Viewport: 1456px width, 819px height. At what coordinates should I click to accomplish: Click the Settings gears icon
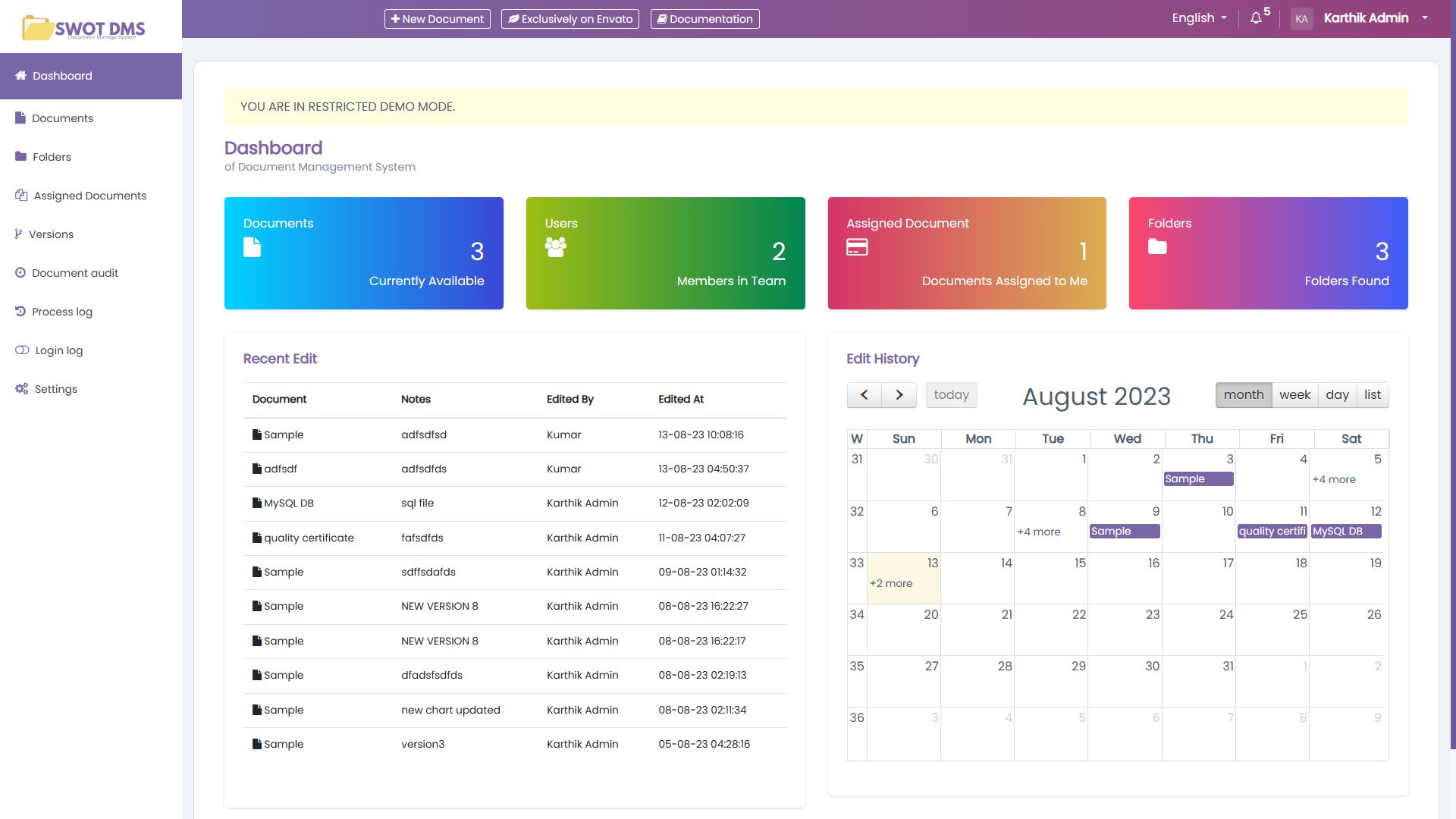[x=21, y=389]
